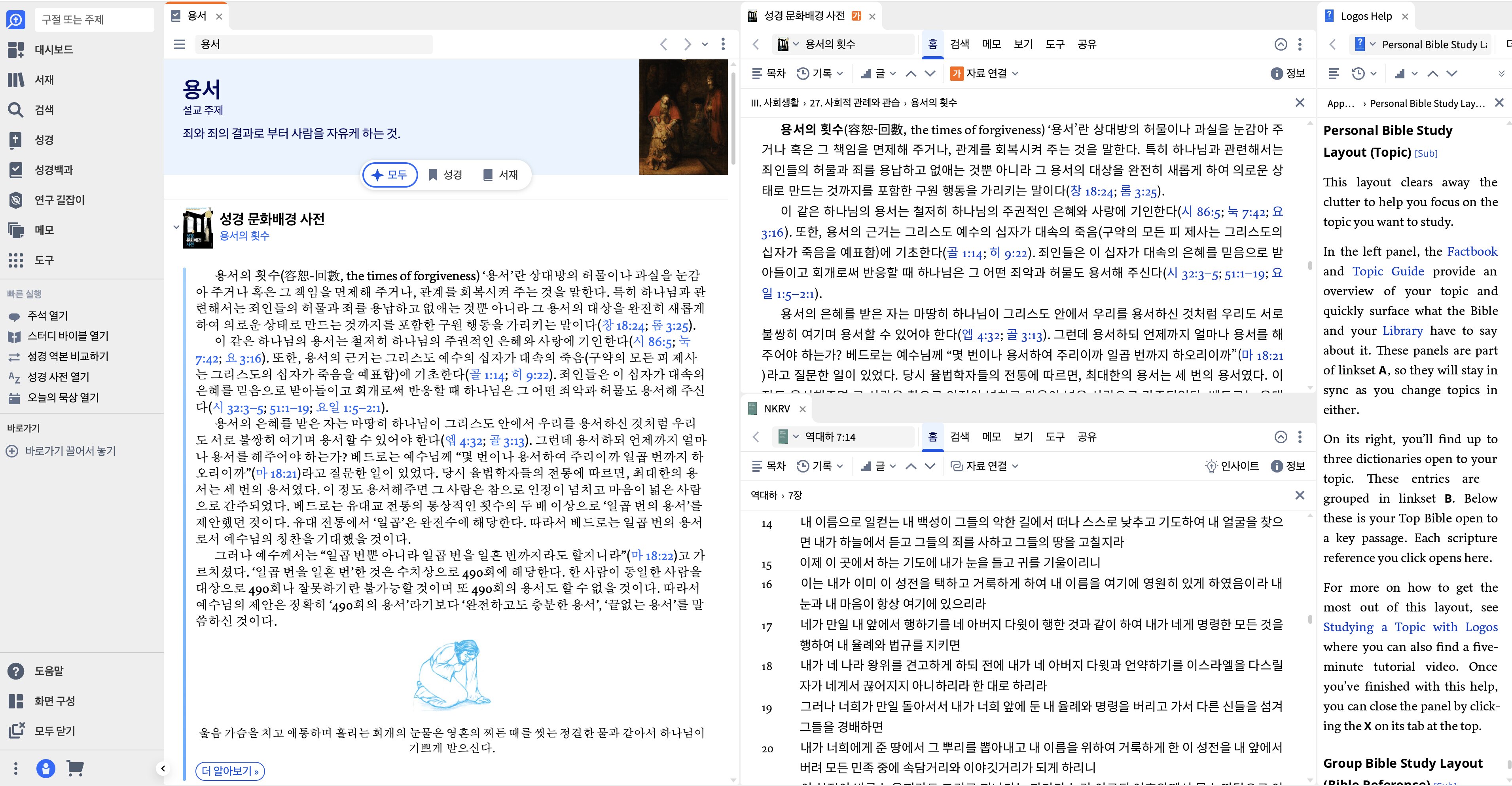Open the 성경 Bible sidebar icon
Viewport: 1512px width, 786px height.
[16, 140]
